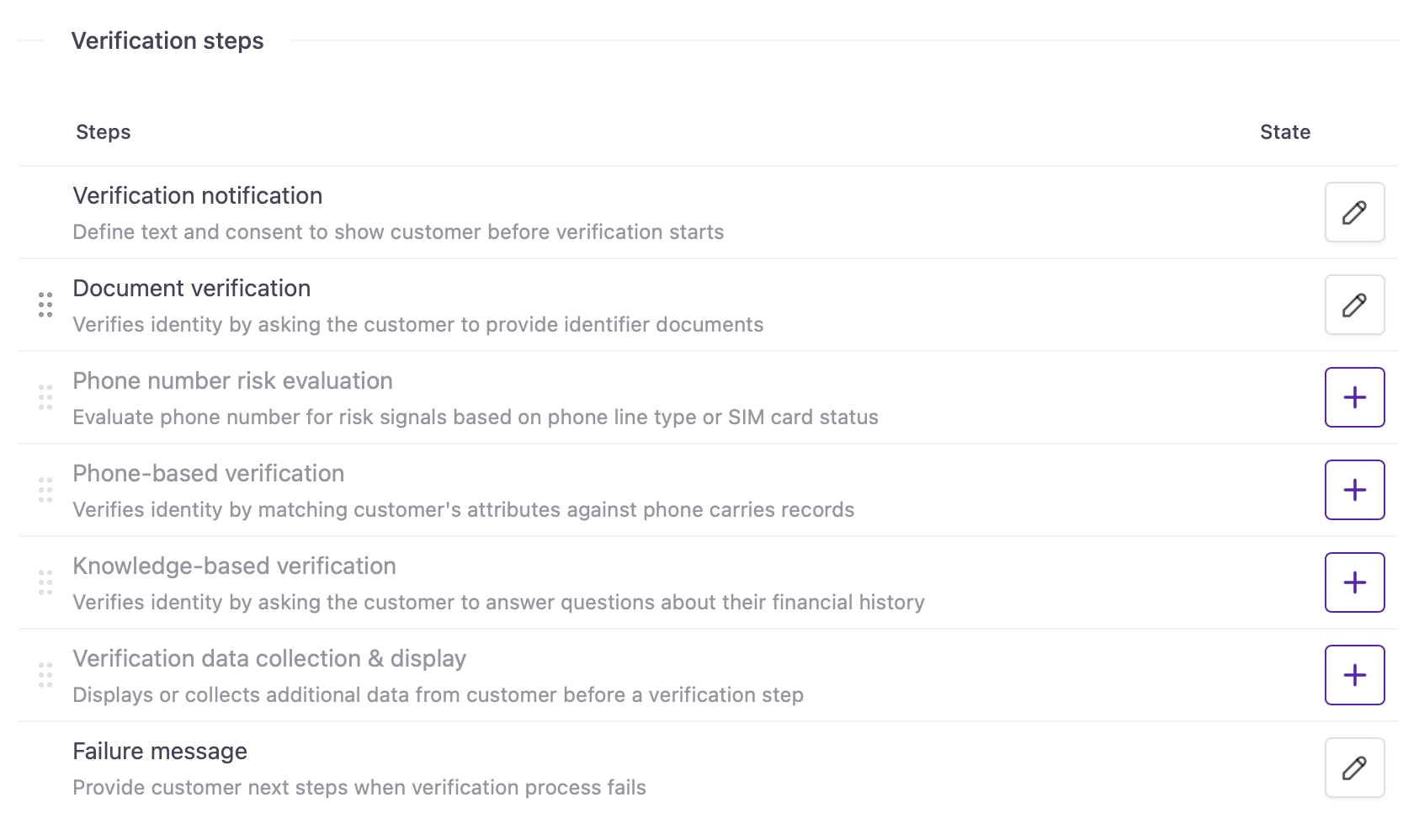Add Verification data collection & display step
This screenshot has height=840, width=1419.
[1354, 675]
